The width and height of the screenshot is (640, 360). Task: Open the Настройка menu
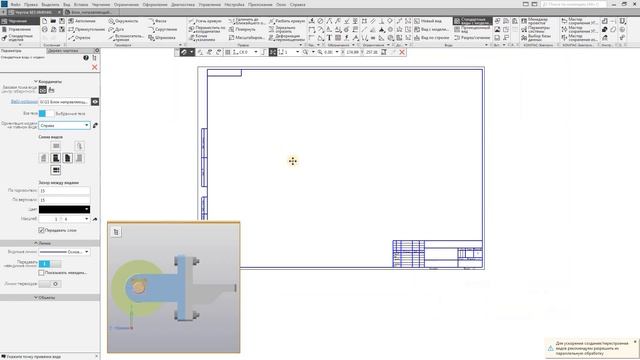coord(234,4)
